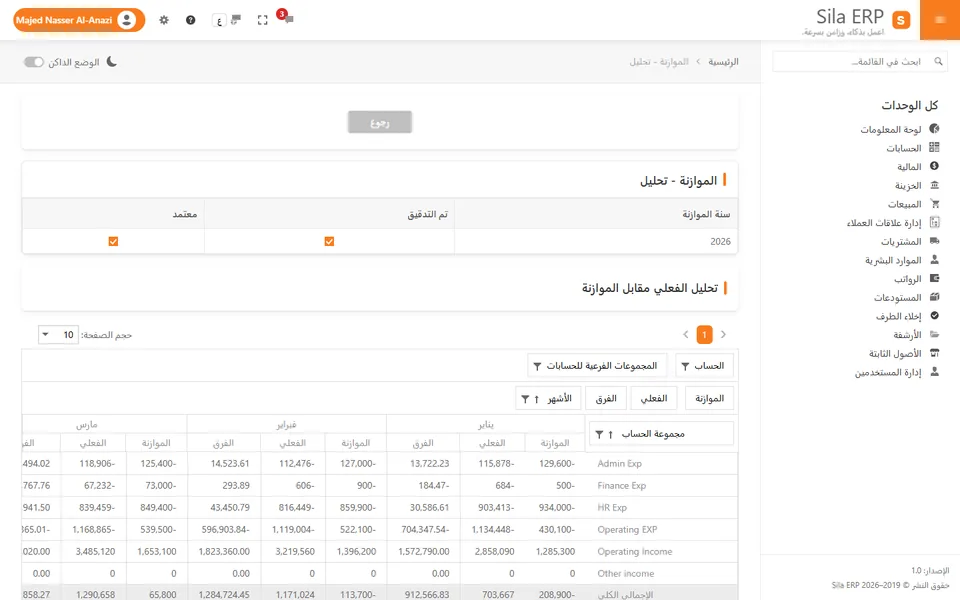Toggle the audited checkbox (تم التدقيق)
The image size is (960, 600).
point(329,241)
